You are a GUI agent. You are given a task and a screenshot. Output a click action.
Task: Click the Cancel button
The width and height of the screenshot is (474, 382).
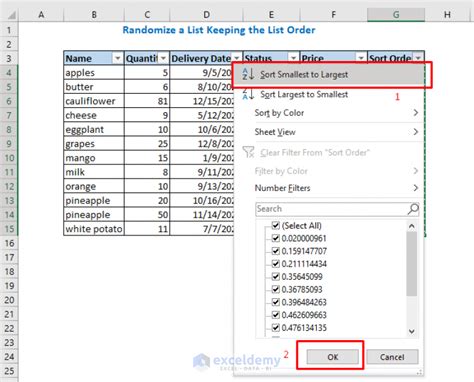[x=392, y=357]
